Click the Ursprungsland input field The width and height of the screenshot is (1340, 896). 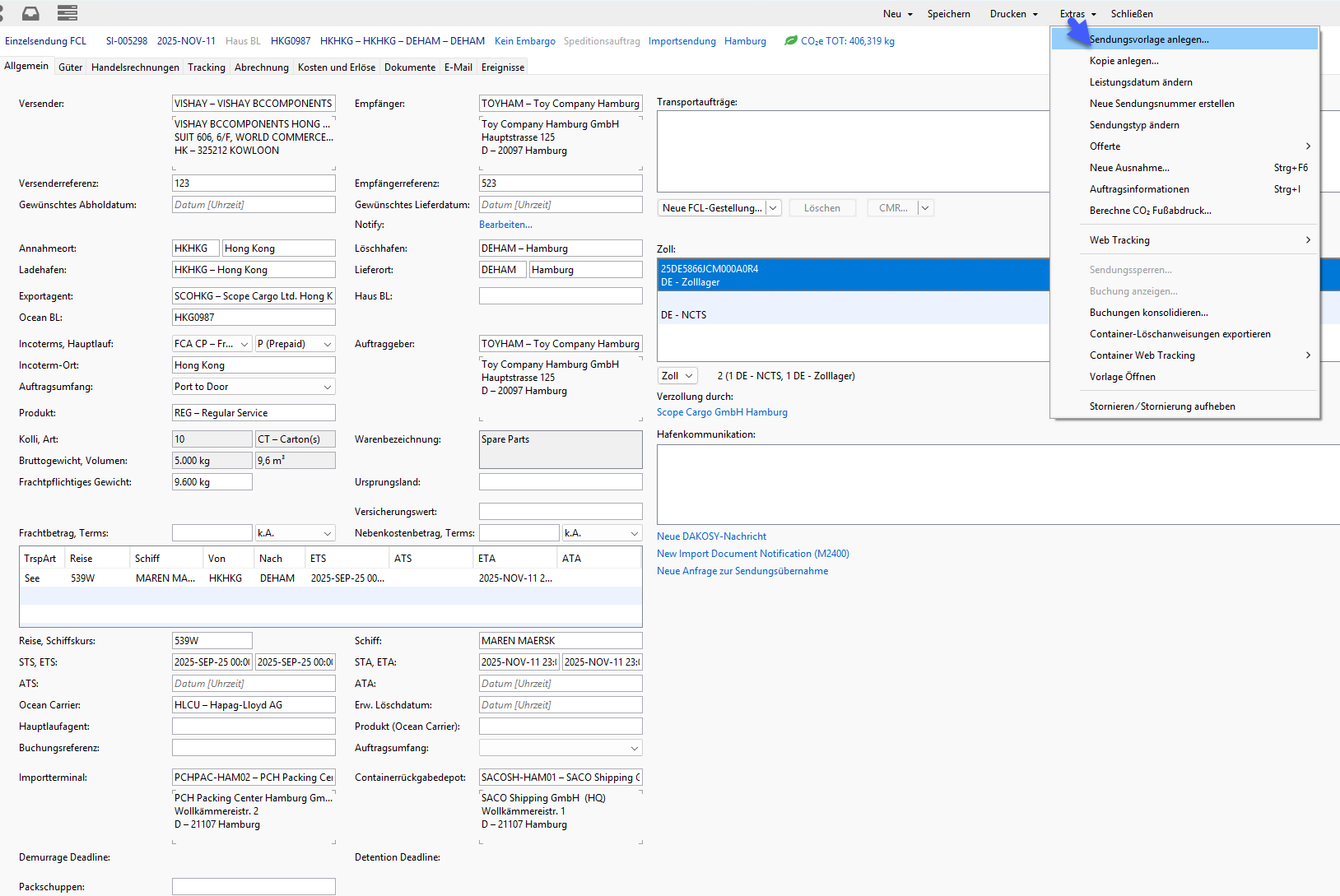tap(560, 482)
